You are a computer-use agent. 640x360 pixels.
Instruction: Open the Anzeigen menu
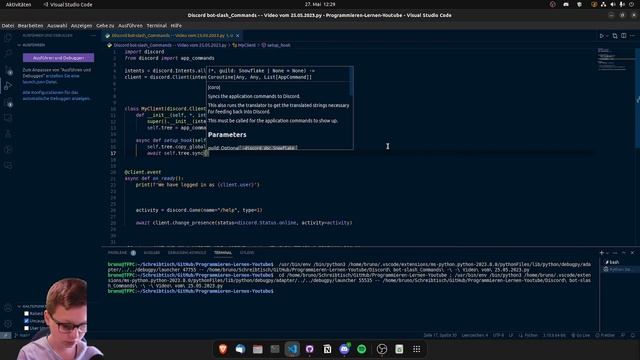coord(81,26)
